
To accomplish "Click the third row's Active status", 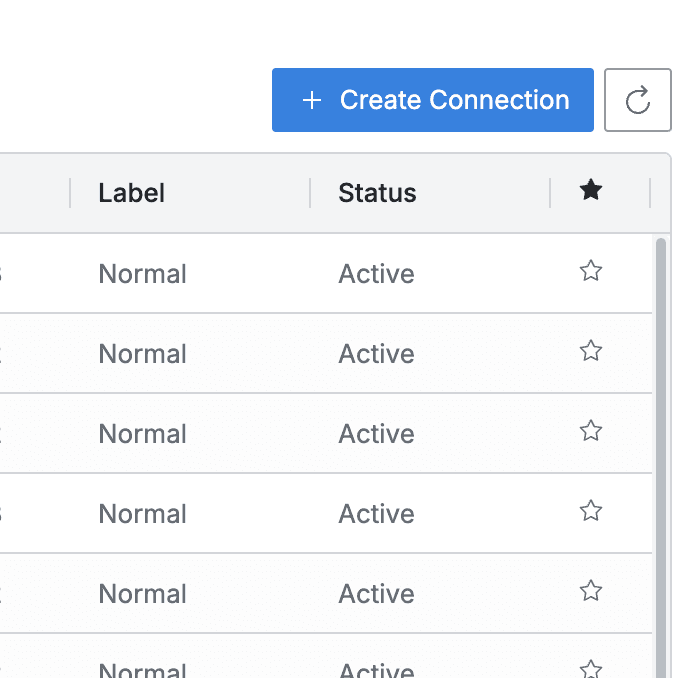I will [376, 434].
